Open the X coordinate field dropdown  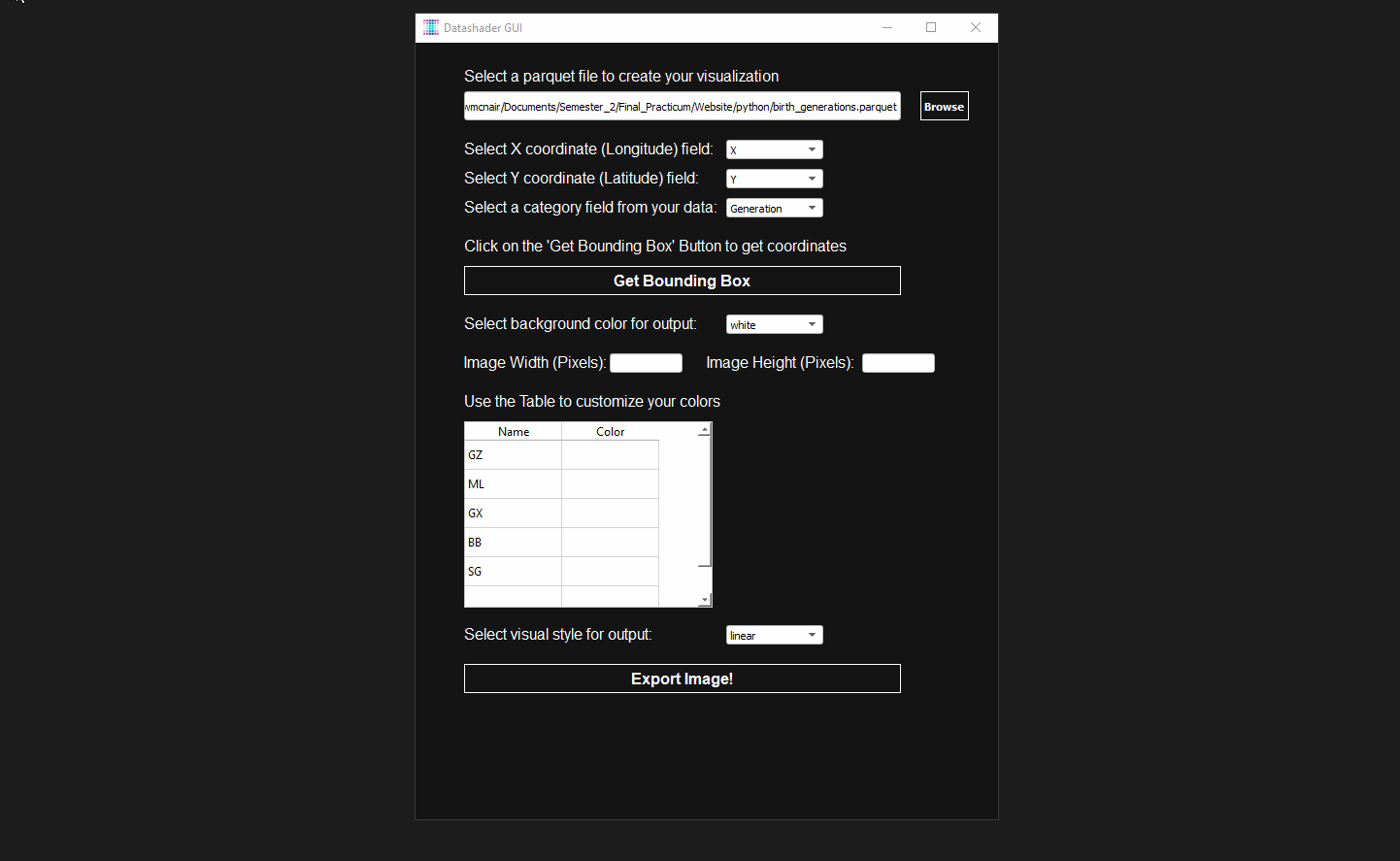(x=774, y=149)
